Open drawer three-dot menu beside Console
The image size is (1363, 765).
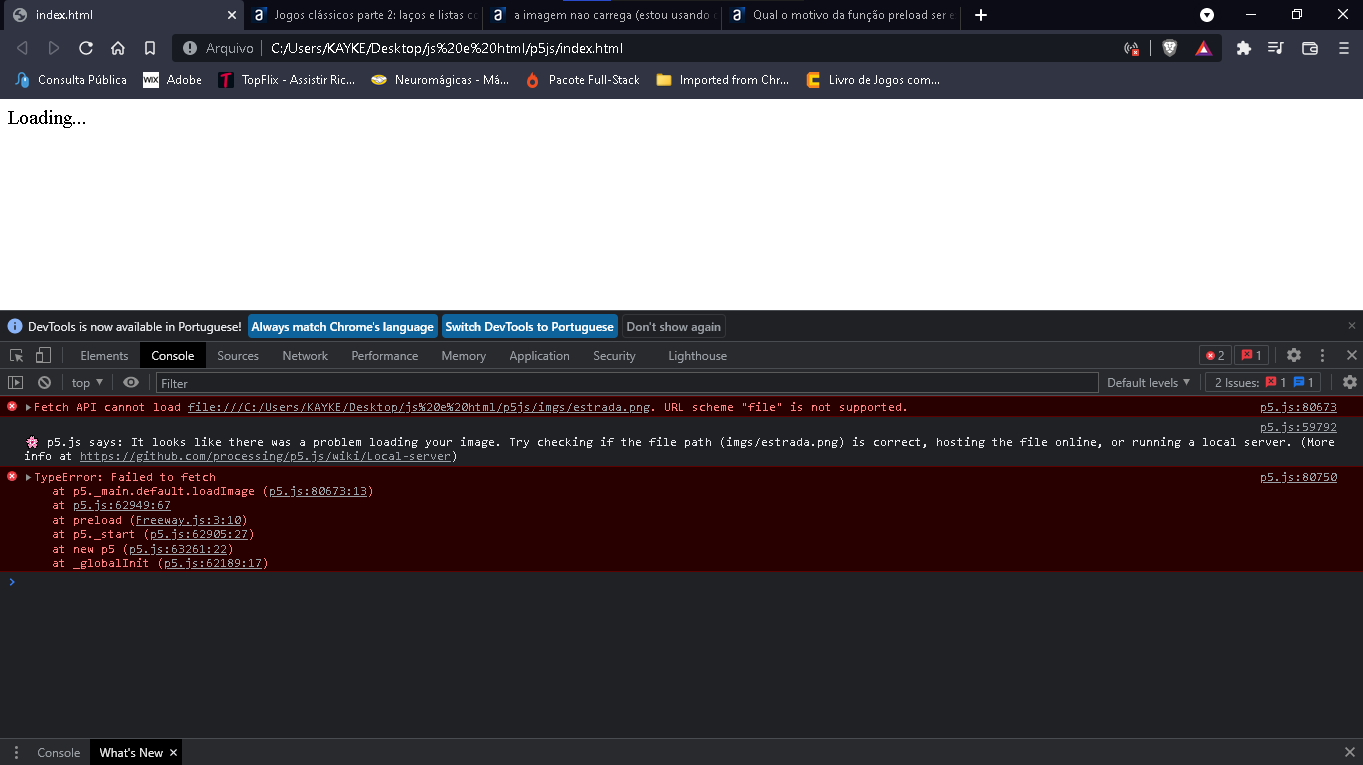[16, 753]
